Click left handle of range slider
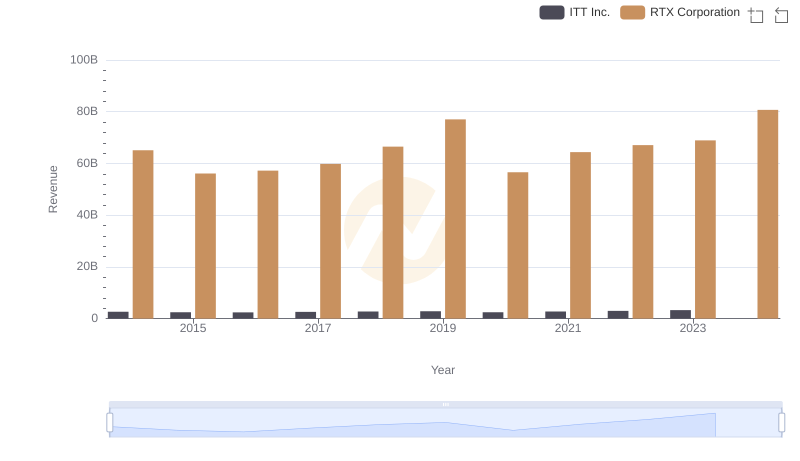The image size is (800, 461). [x=110, y=423]
